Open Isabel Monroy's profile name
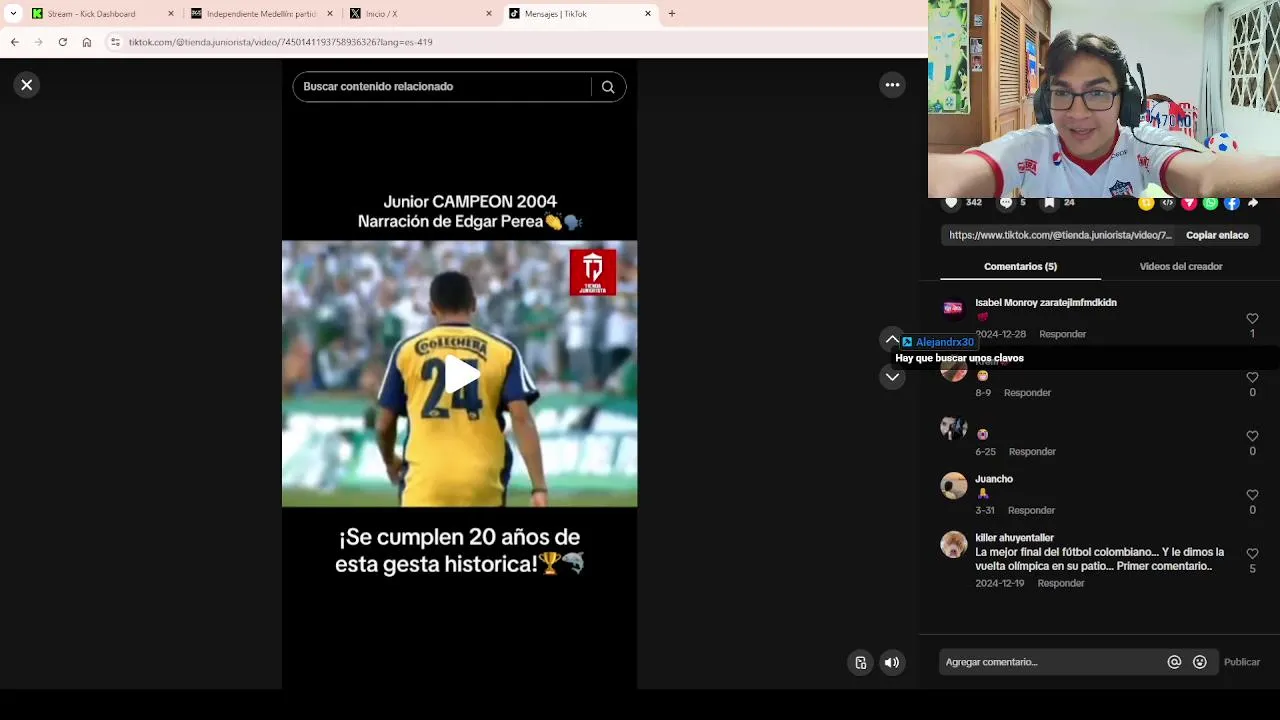The height and width of the screenshot is (720, 1280). pyautogui.click(x=1046, y=302)
